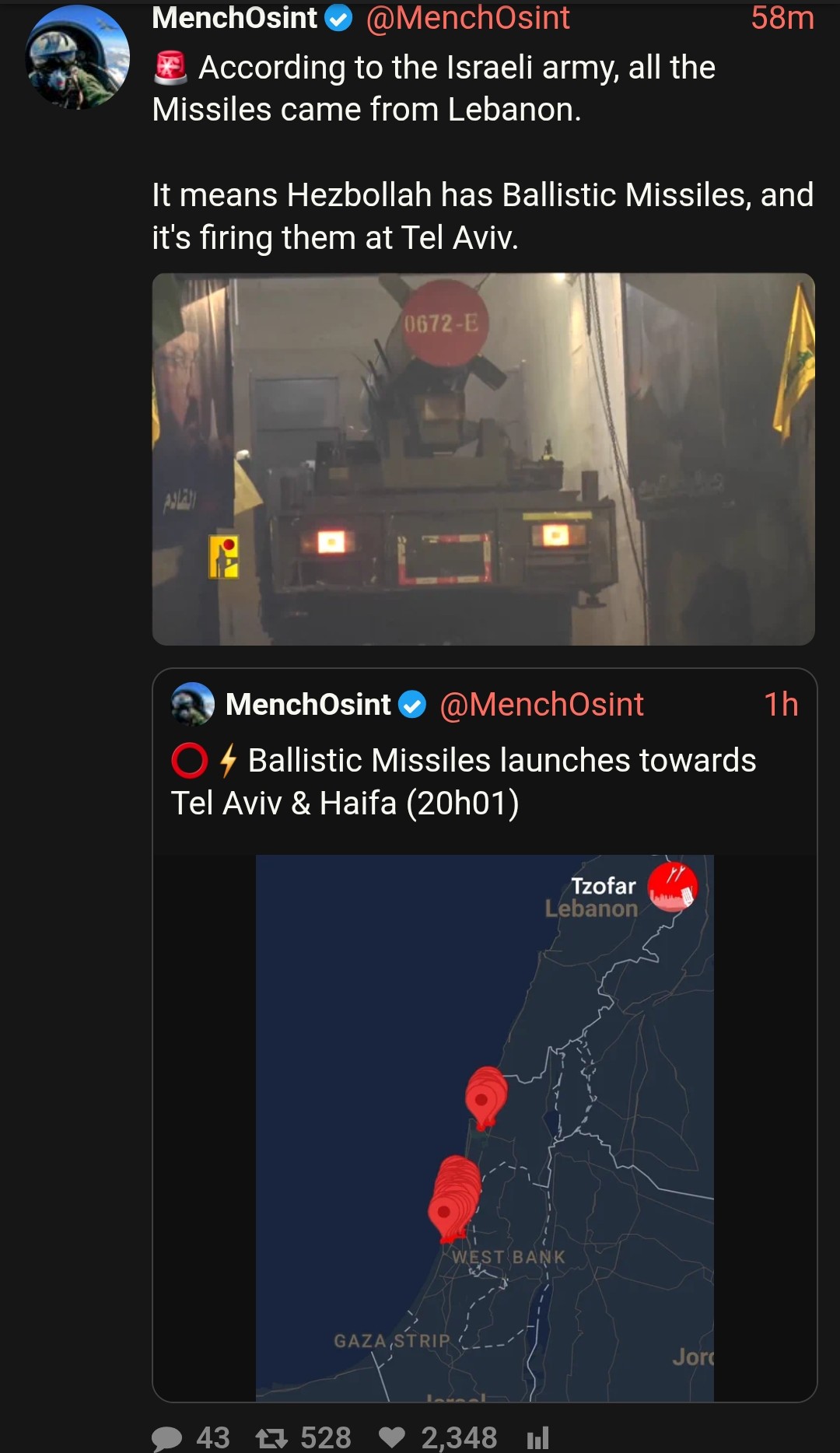Image resolution: width=840 pixels, height=1453 pixels.
Task: Open MenchOsint's large profile avatar
Action: [x=78, y=57]
